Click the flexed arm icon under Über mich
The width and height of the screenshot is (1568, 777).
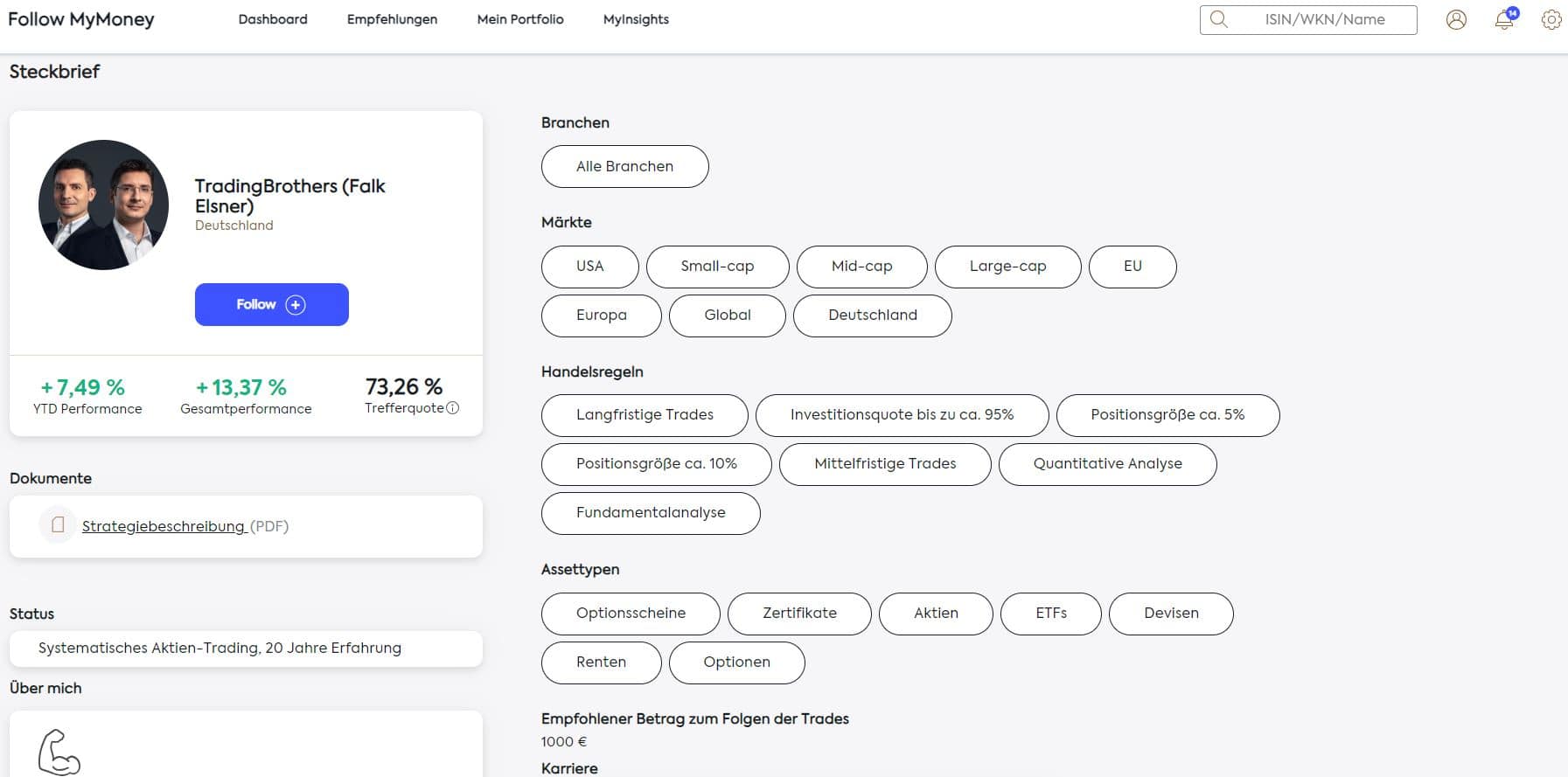click(59, 752)
